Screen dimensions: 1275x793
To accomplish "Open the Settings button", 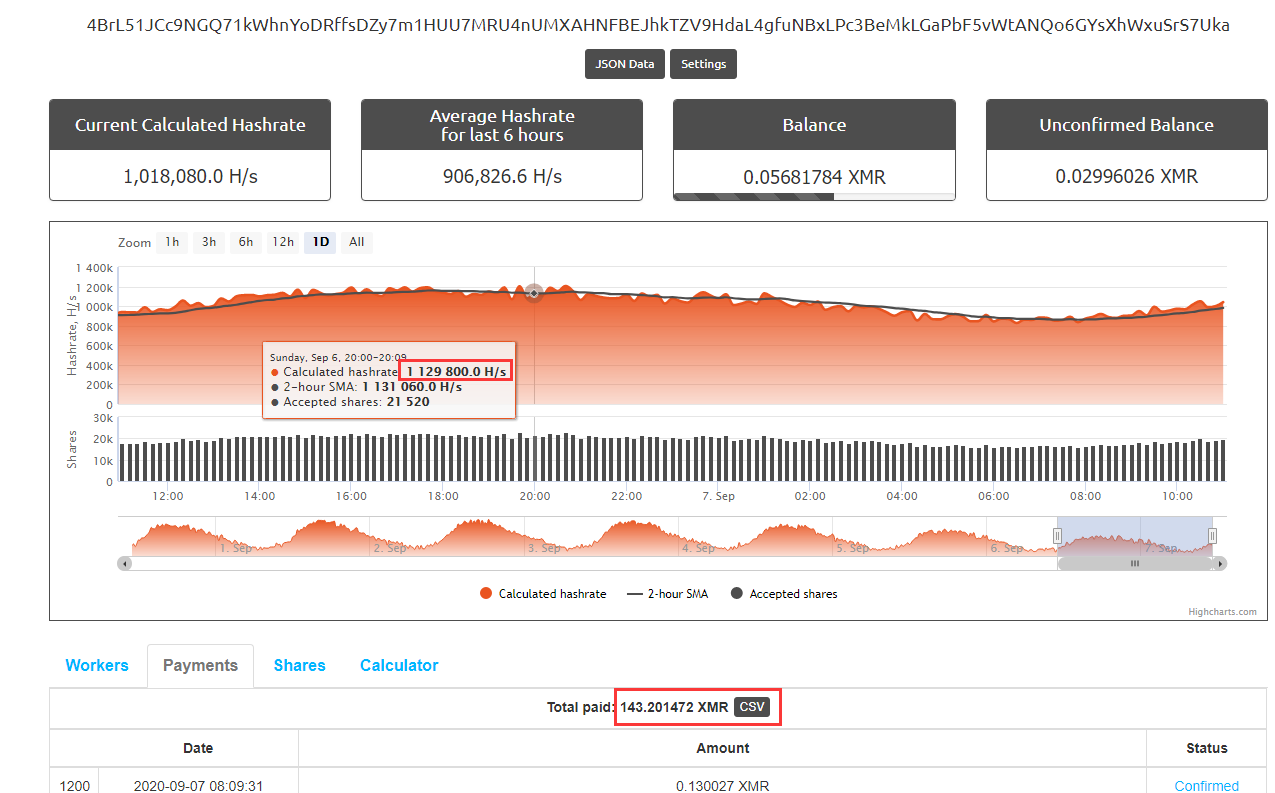I will click(x=703, y=64).
